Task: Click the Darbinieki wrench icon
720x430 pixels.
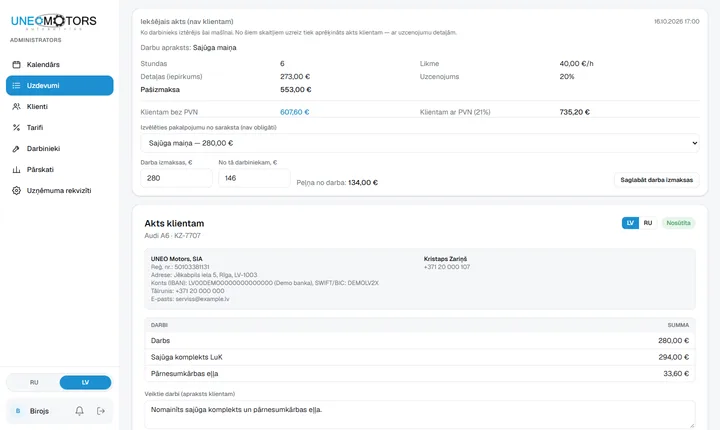Action: (x=17, y=148)
